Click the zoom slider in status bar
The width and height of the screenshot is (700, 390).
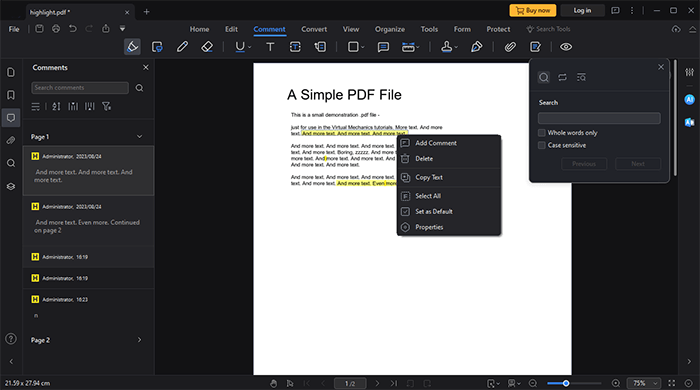click(574, 383)
